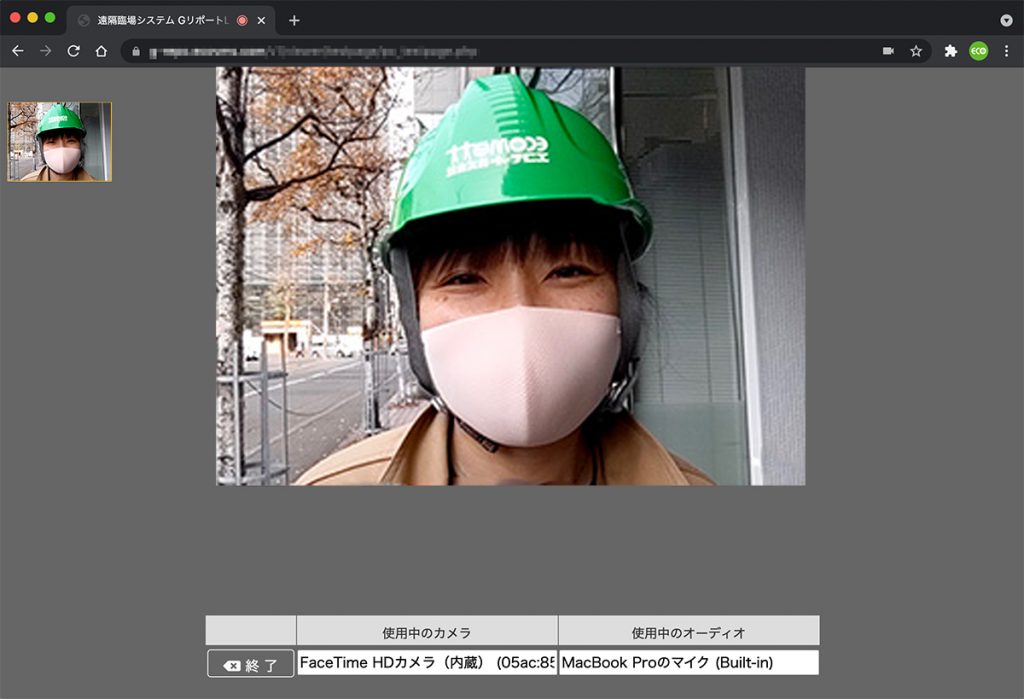Click the main video feed
The image size is (1024, 699).
coord(511,276)
